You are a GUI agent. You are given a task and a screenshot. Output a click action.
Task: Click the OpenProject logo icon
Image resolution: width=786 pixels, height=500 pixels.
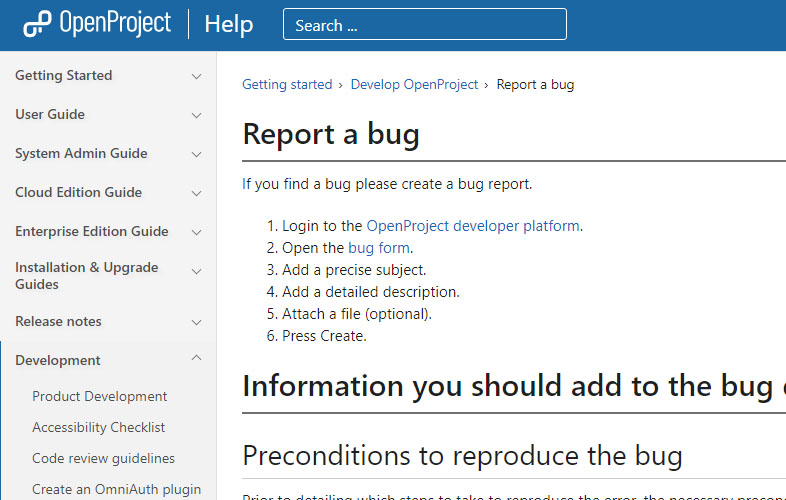pos(36,24)
